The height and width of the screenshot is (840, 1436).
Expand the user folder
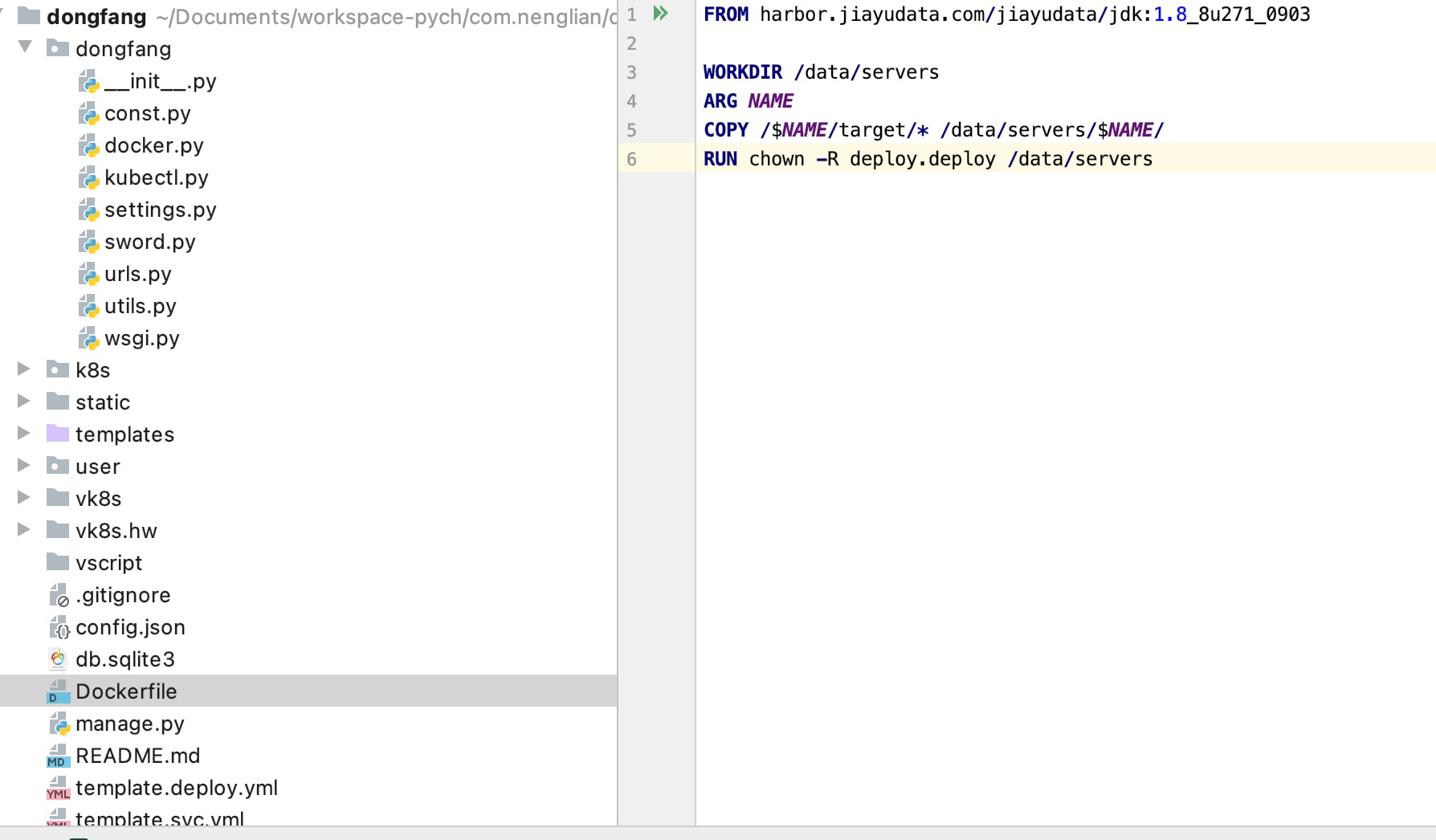click(x=24, y=465)
